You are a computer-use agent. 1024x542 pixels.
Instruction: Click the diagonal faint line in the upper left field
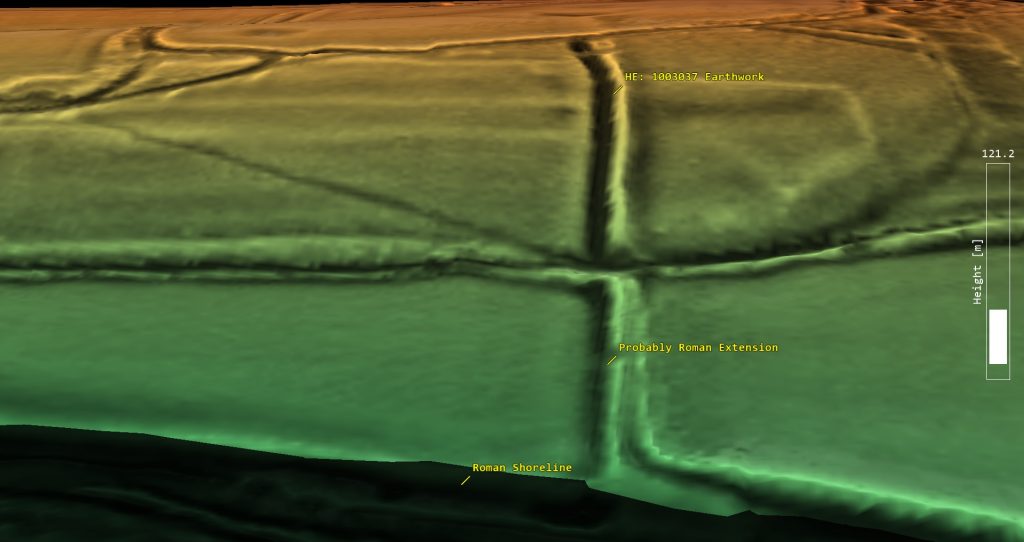300,180
